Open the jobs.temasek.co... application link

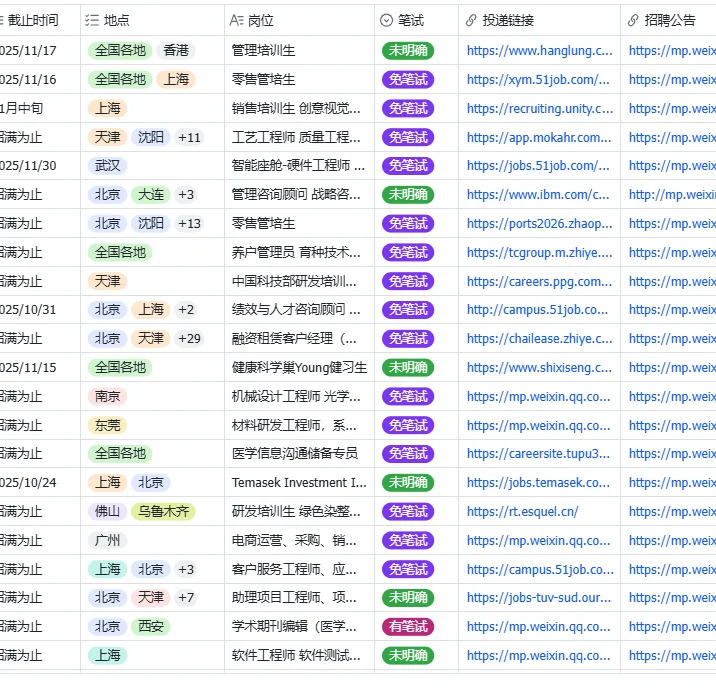(538, 482)
